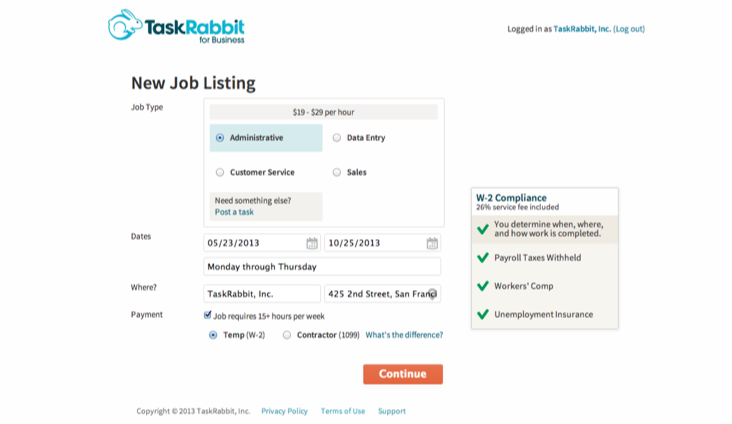The image size is (732, 424).
Task: Open the Terms of Use footer link
Action: (x=343, y=411)
